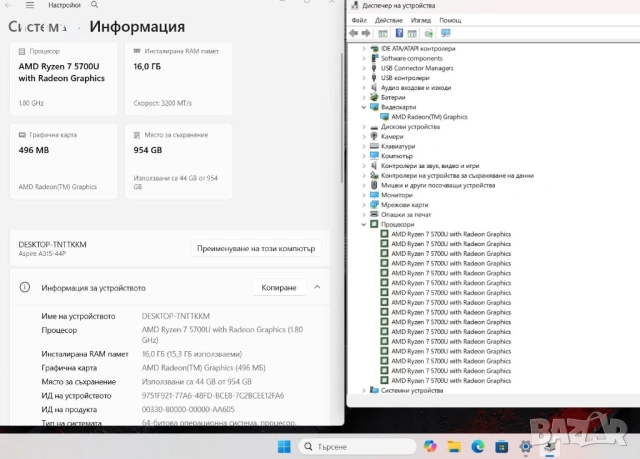Expand Камери node

click(364, 137)
